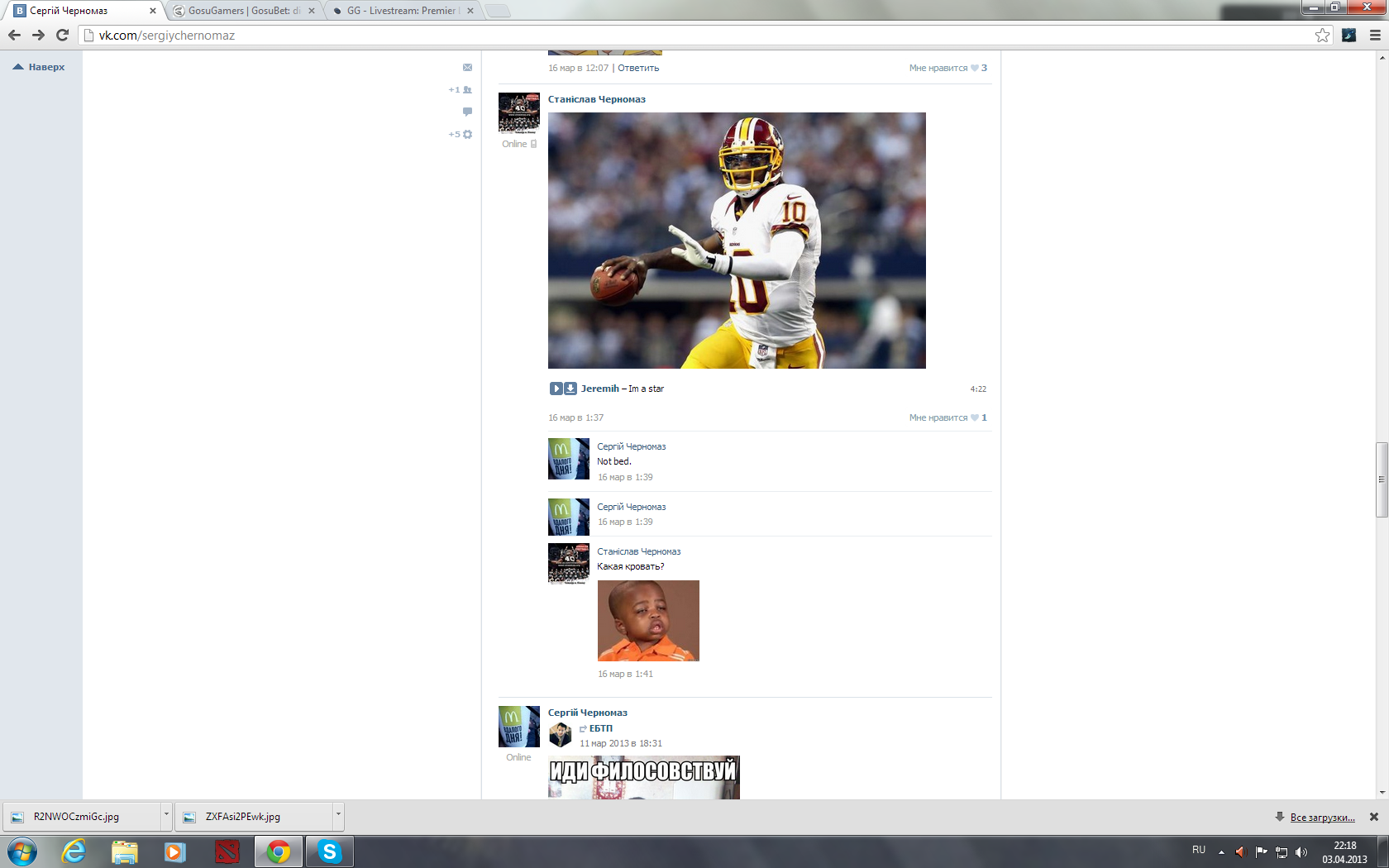This screenshot has width=1389, height=868.
Task: Click the extension icon beside the bookmark star
Action: [1348, 35]
